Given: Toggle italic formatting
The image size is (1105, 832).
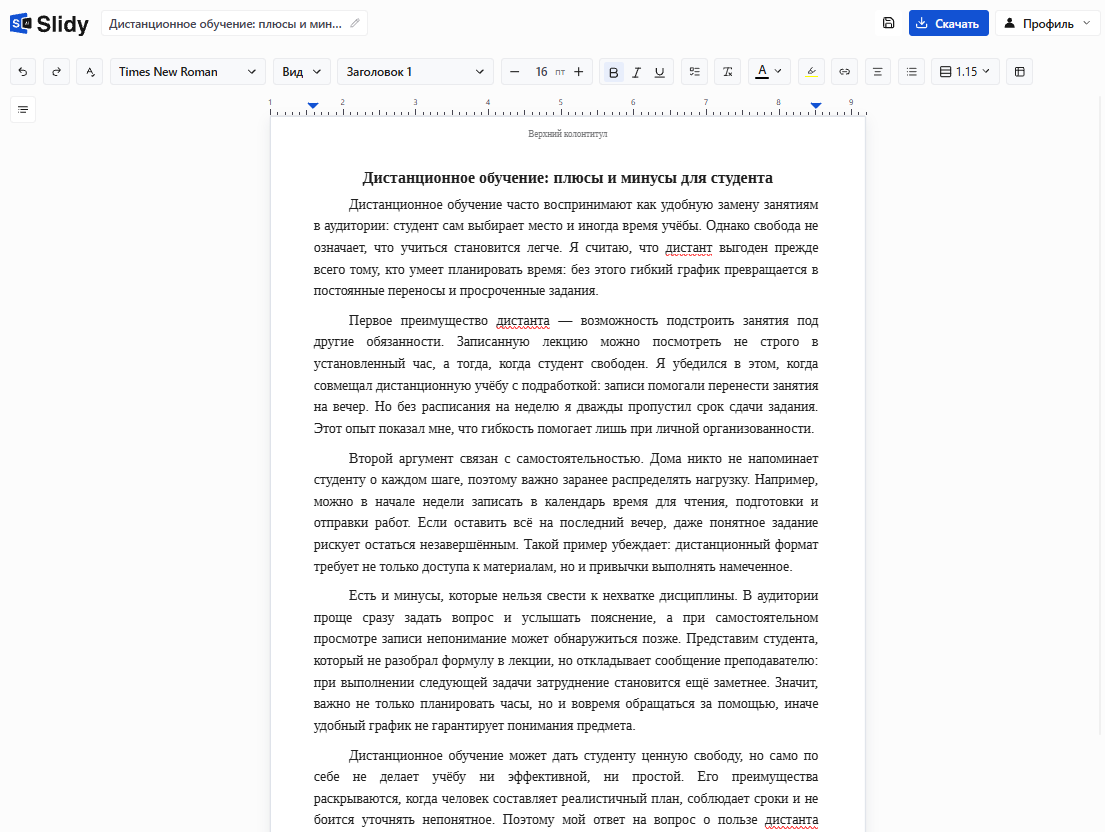Looking at the screenshot, I should pyautogui.click(x=636, y=72).
